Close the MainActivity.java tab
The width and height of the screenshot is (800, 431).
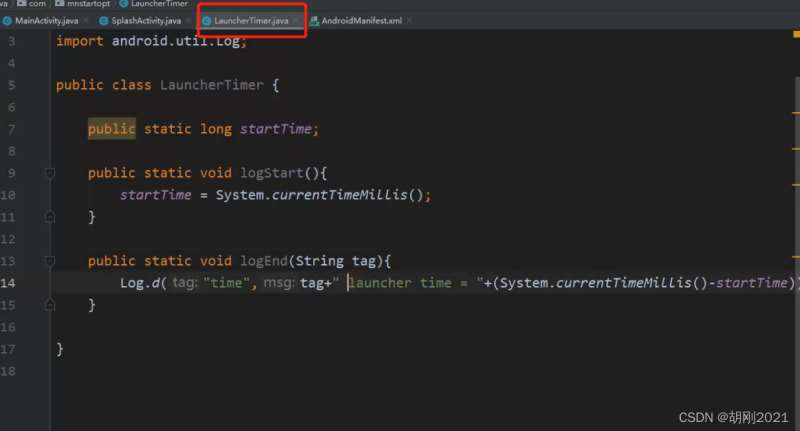(x=86, y=20)
